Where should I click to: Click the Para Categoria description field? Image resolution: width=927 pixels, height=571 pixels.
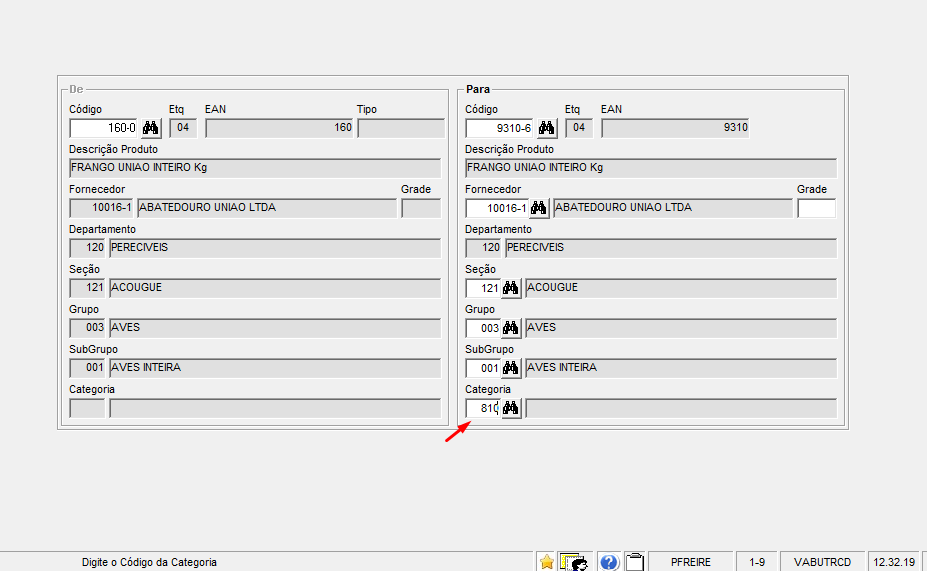pos(681,408)
